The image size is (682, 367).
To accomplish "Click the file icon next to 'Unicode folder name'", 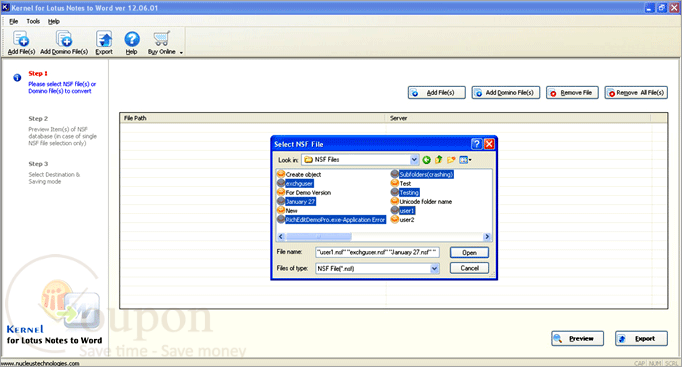I will (x=394, y=201).
